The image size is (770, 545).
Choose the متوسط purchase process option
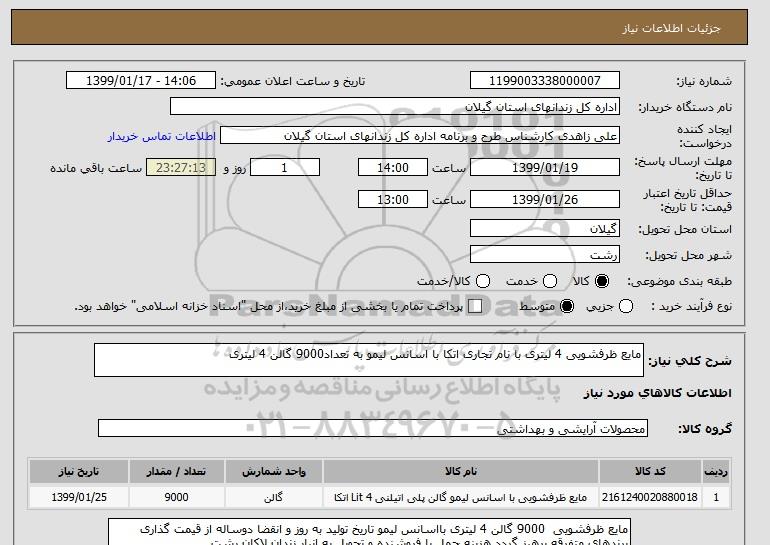tap(567, 306)
